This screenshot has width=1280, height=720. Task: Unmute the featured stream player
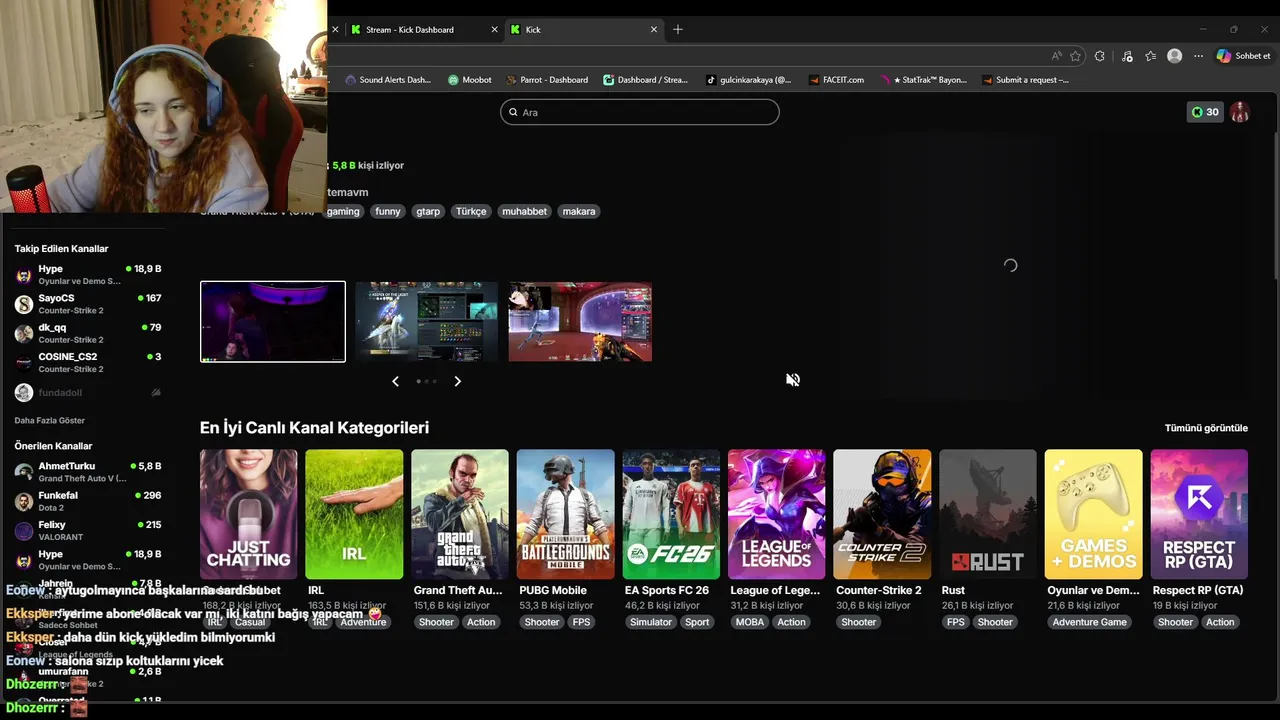pyautogui.click(x=793, y=380)
